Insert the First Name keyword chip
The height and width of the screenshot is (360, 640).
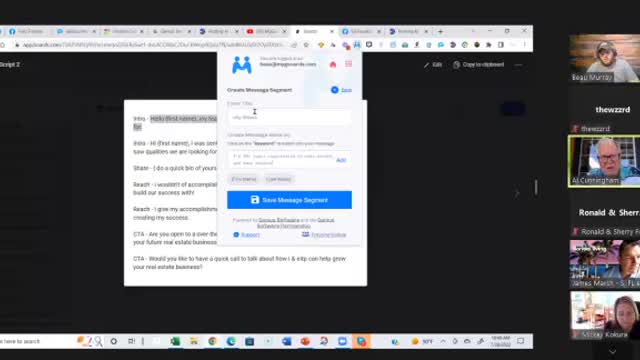click(244, 179)
